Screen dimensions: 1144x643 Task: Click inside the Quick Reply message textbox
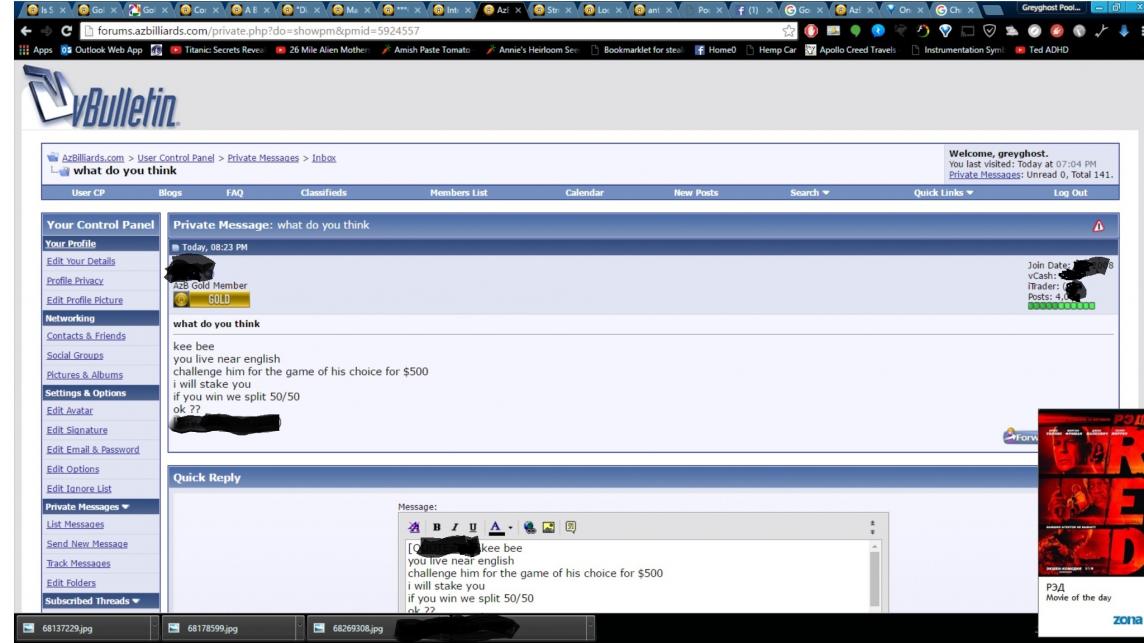pyautogui.click(x=637, y=577)
